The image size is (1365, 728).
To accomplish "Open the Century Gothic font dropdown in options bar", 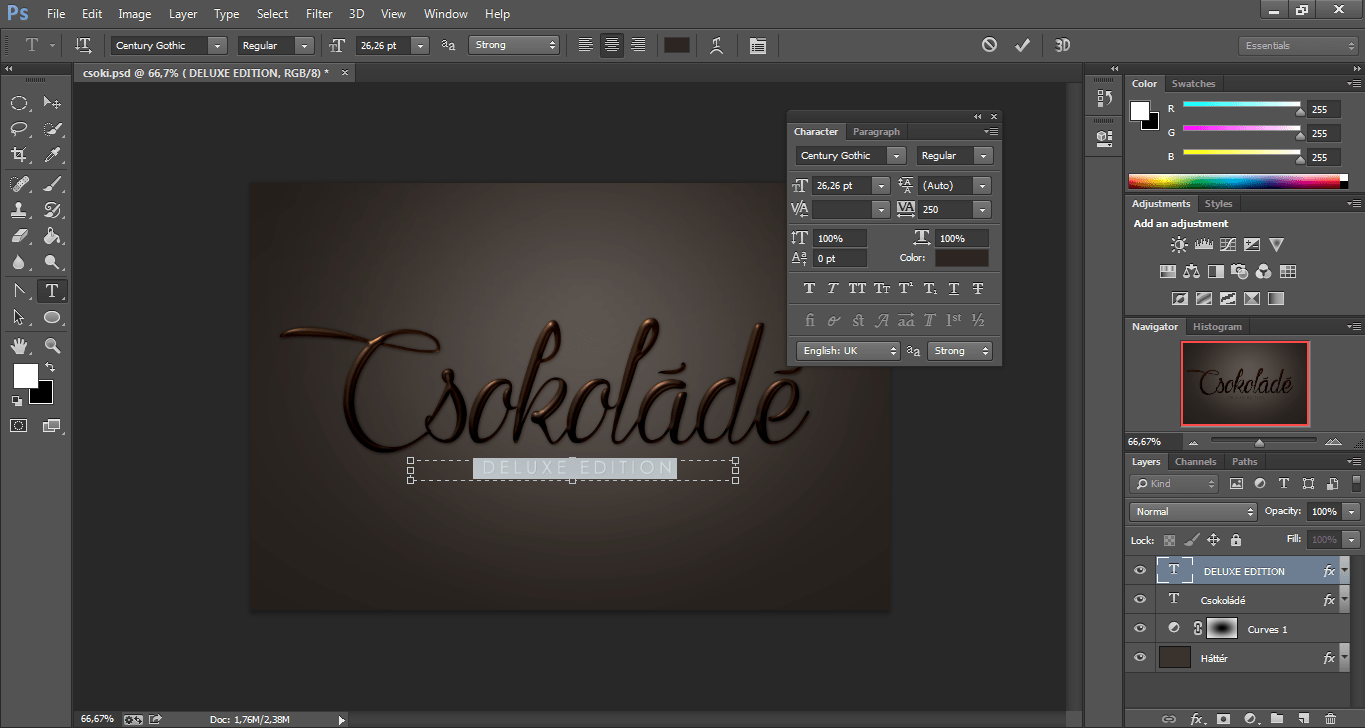I will click(217, 46).
